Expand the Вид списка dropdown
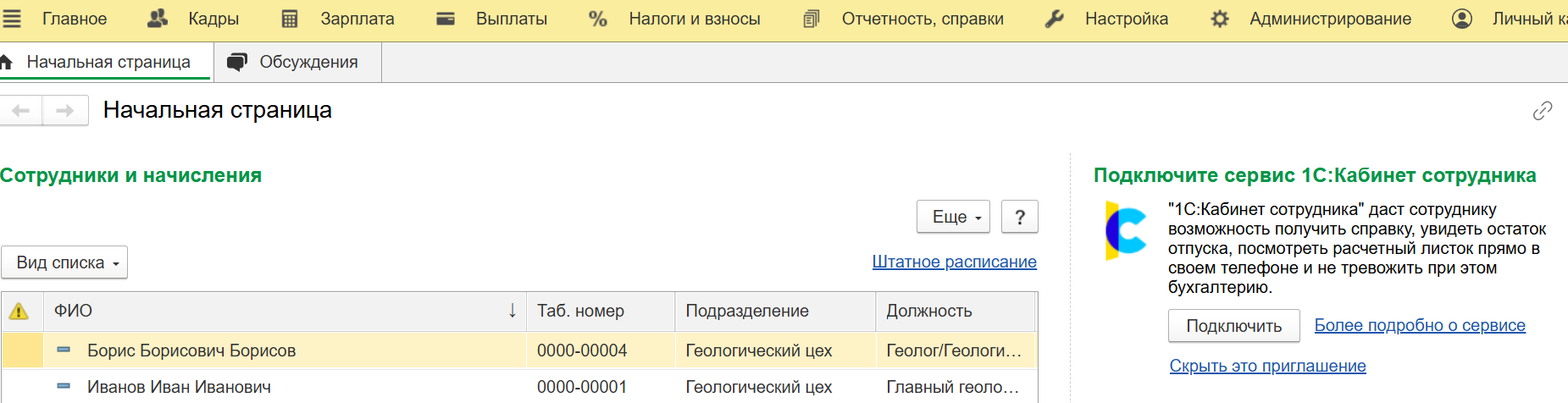The image size is (1568, 403). [64, 262]
